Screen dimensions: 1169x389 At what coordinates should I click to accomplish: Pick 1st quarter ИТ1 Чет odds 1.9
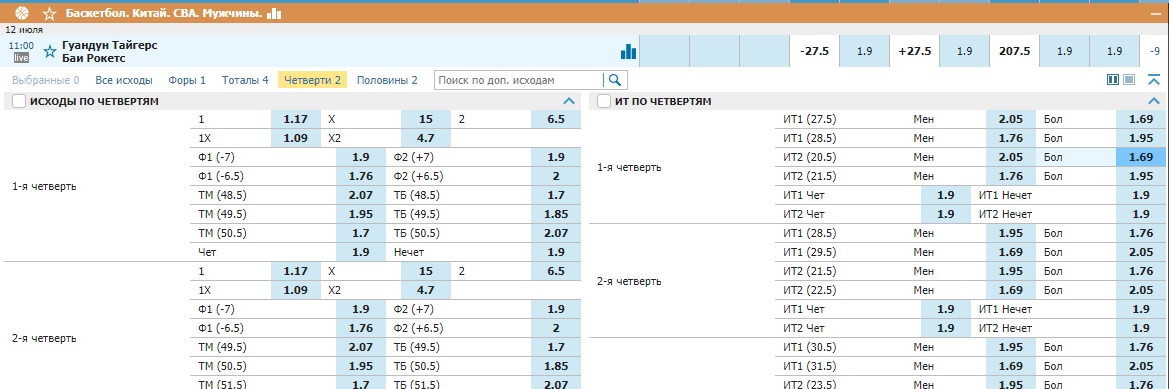[946, 195]
